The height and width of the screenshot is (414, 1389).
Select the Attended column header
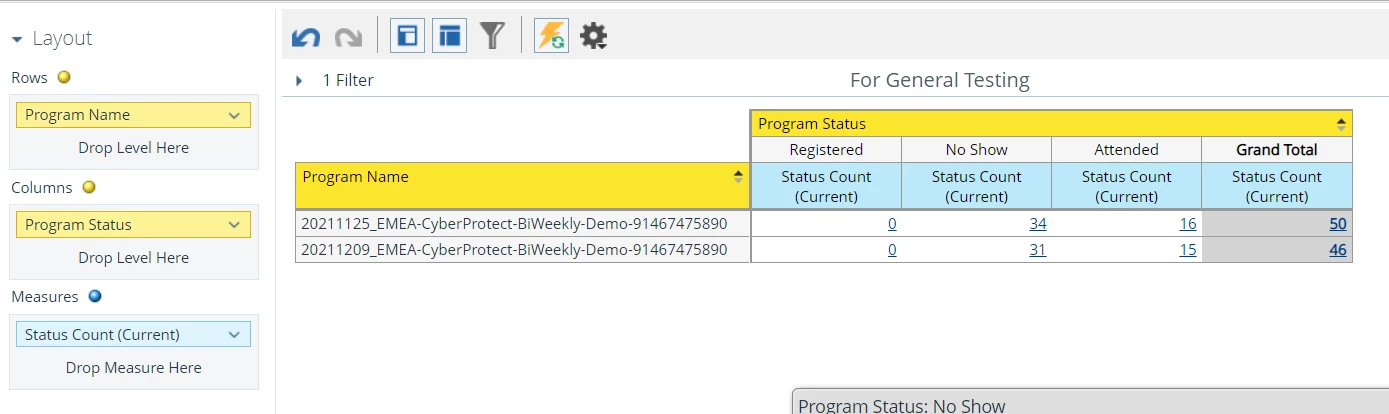1127,150
